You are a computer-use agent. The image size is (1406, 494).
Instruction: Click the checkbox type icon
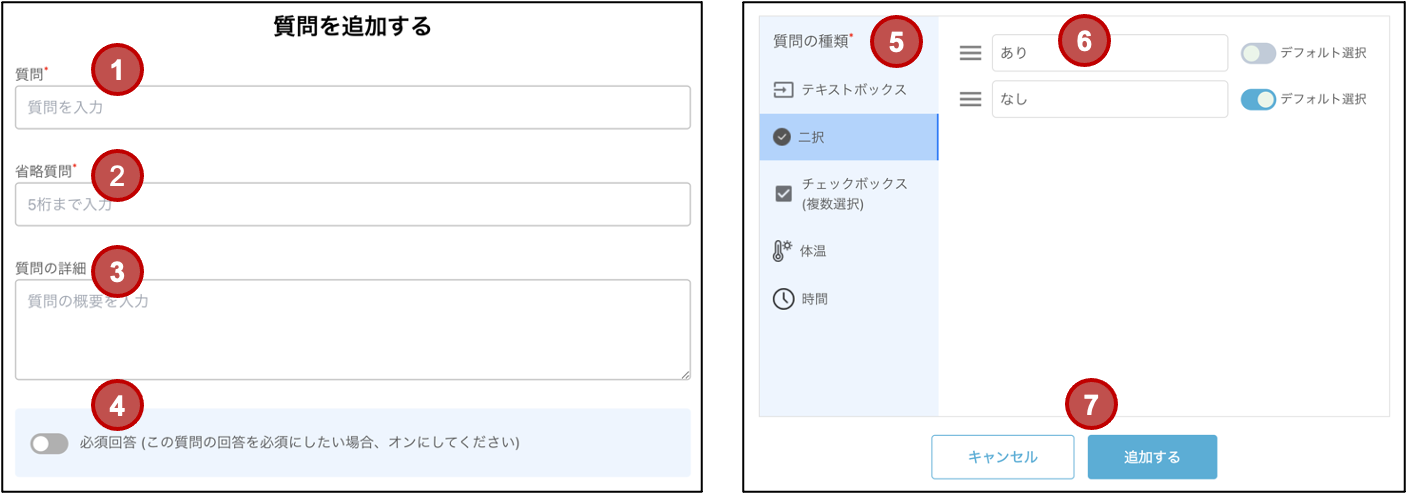(x=784, y=194)
